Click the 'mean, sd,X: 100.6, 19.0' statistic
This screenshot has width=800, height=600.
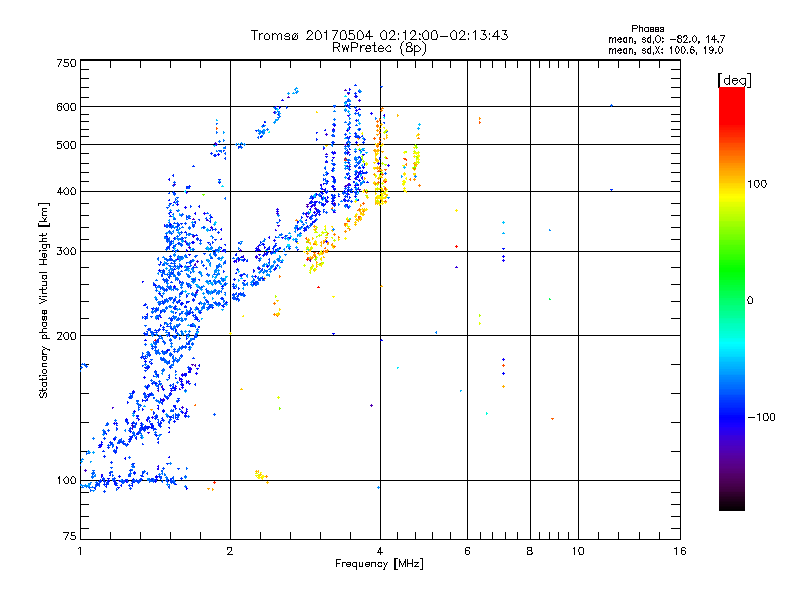(x=665, y=50)
